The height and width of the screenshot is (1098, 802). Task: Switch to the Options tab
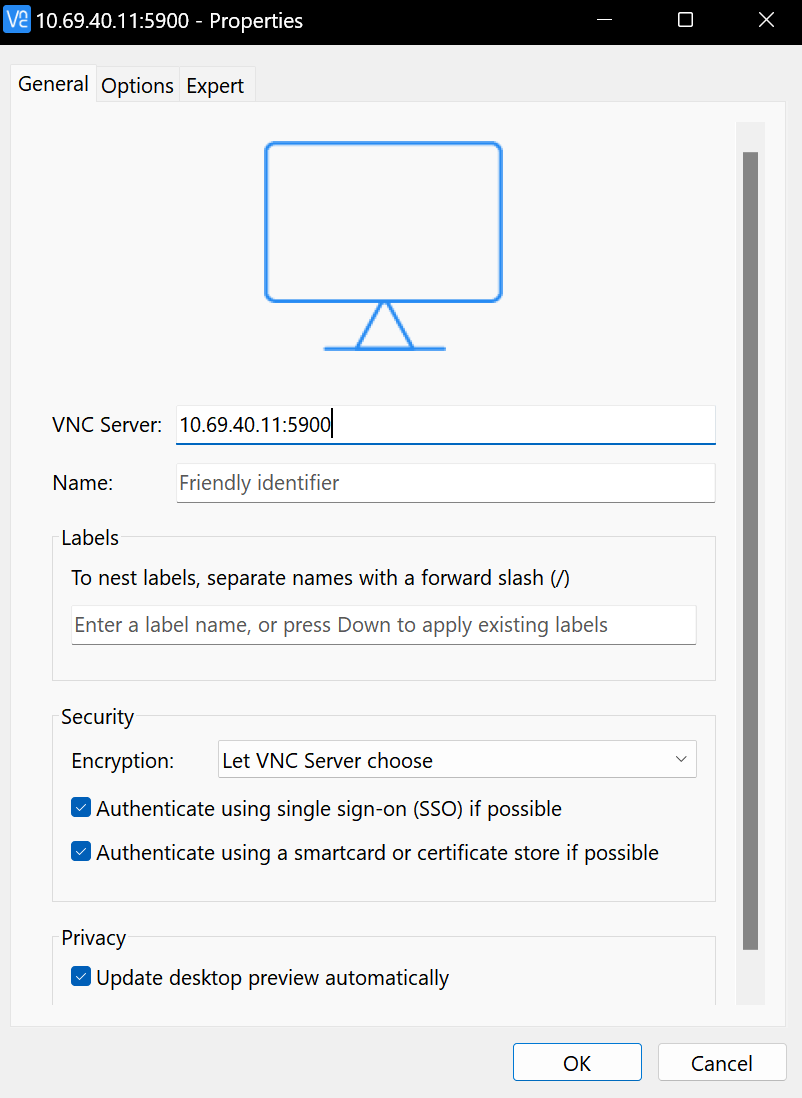click(x=137, y=85)
